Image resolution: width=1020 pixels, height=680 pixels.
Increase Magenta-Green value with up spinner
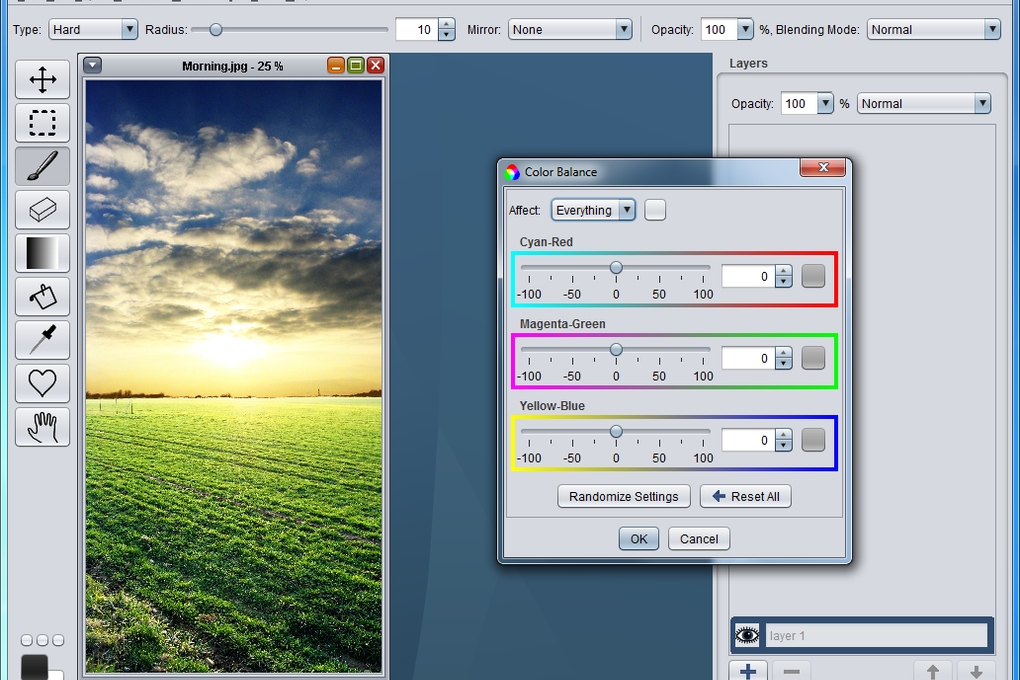tap(783, 353)
